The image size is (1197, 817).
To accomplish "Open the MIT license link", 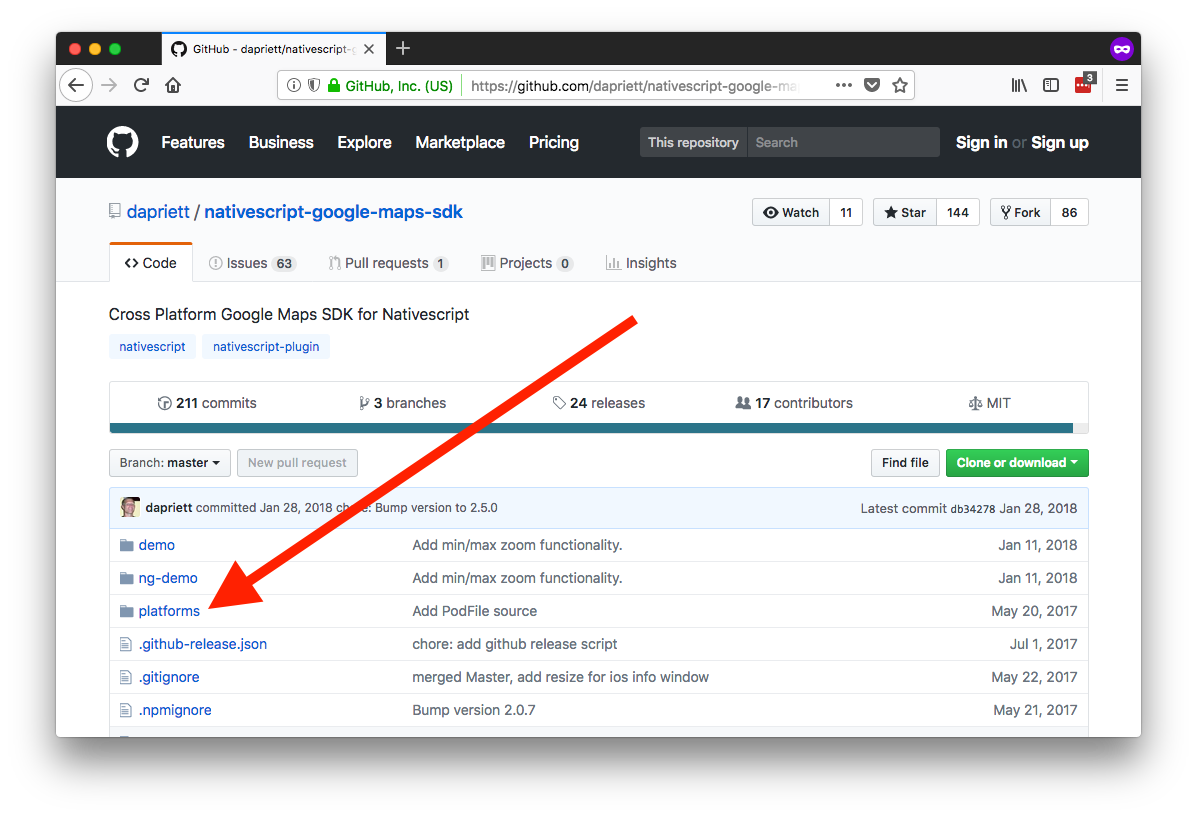I will [989, 402].
